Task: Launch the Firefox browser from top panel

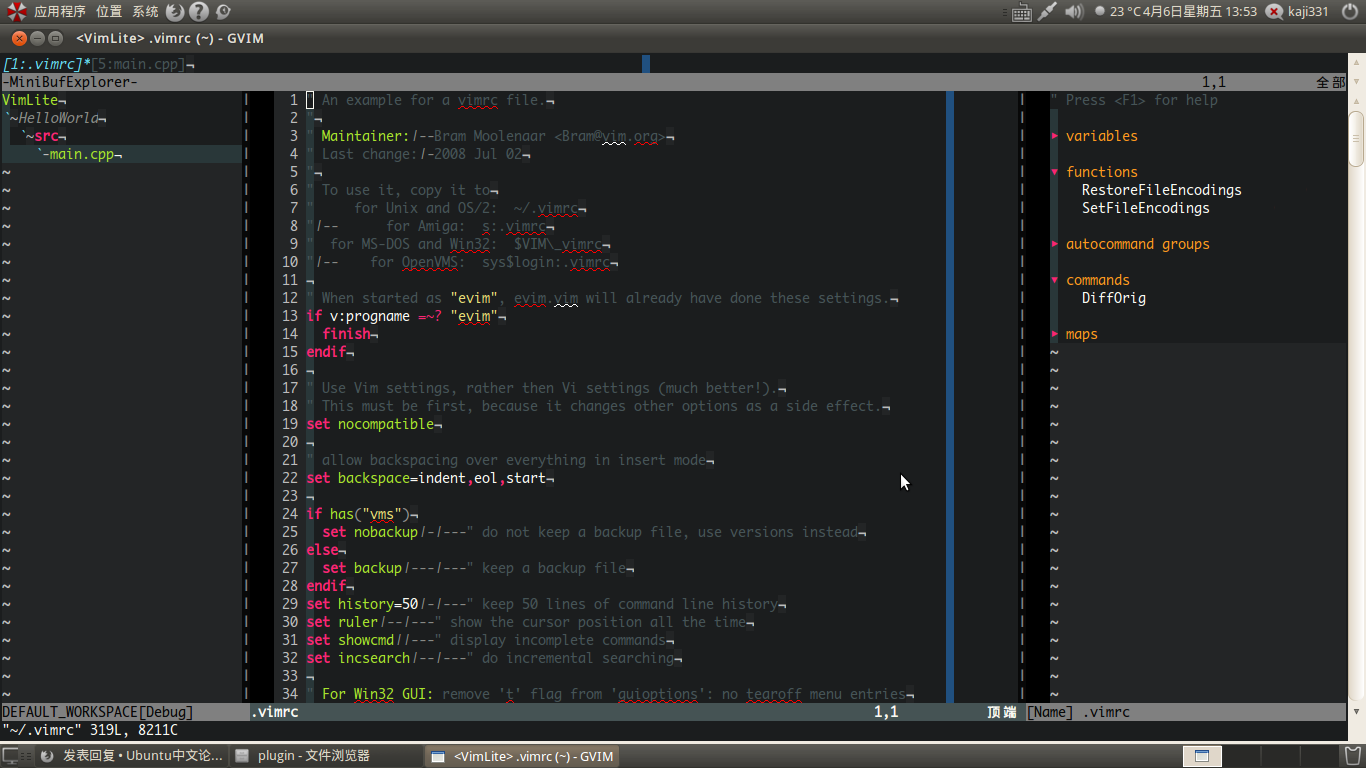Action: click(175, 12)
